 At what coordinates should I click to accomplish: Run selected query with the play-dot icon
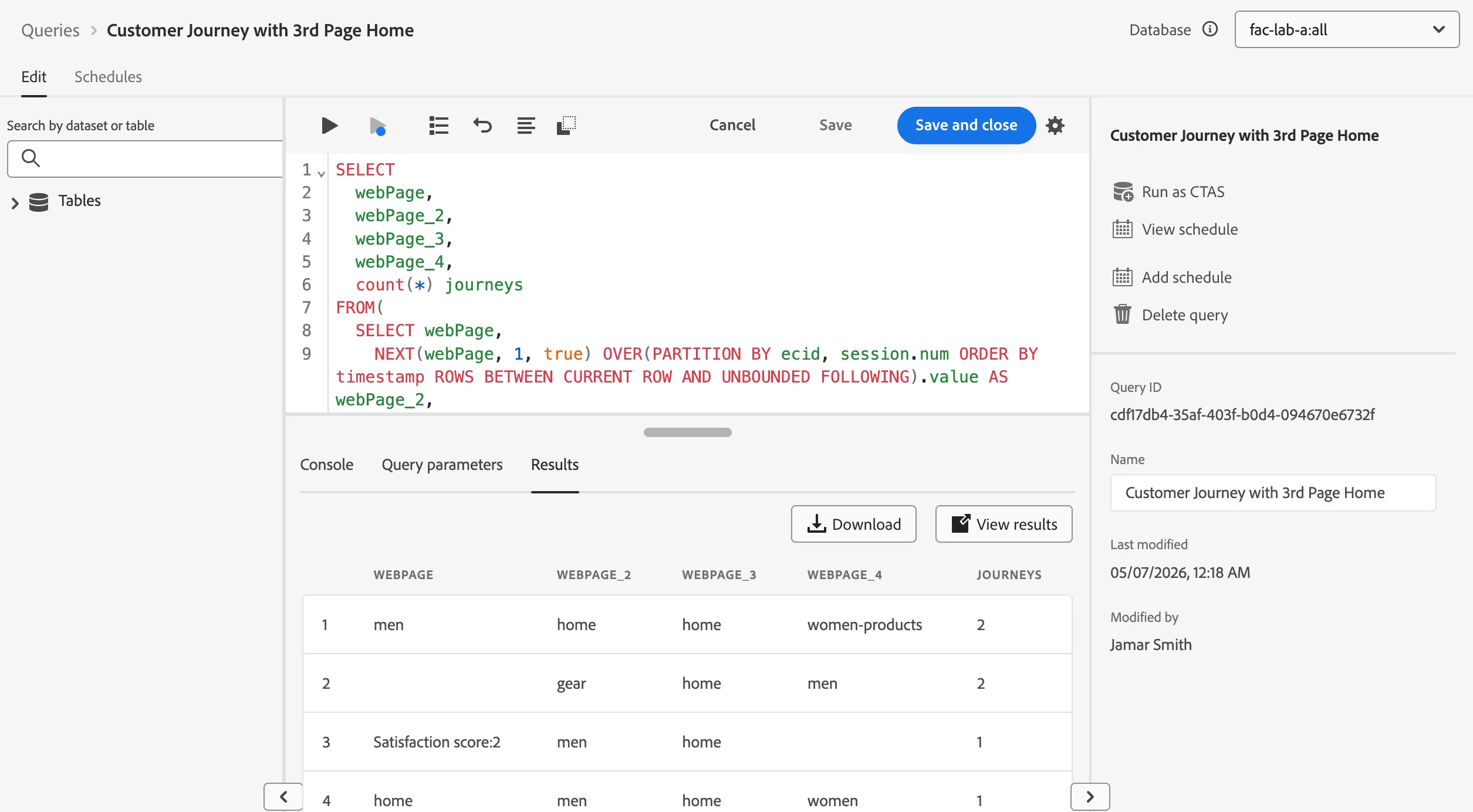(x=377, y=126)
